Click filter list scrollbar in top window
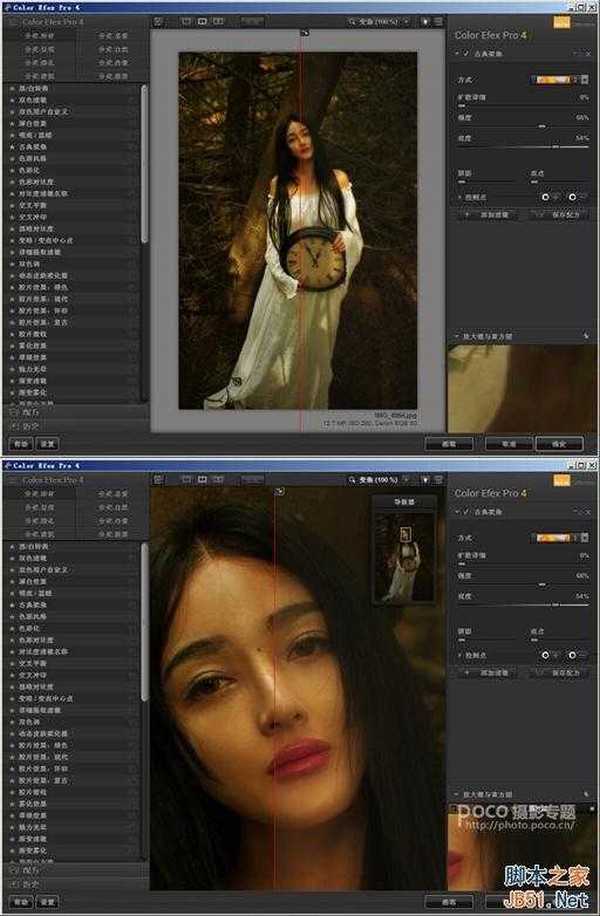The width and height of the screenshot is (600, 916). [x=144, y=164]
